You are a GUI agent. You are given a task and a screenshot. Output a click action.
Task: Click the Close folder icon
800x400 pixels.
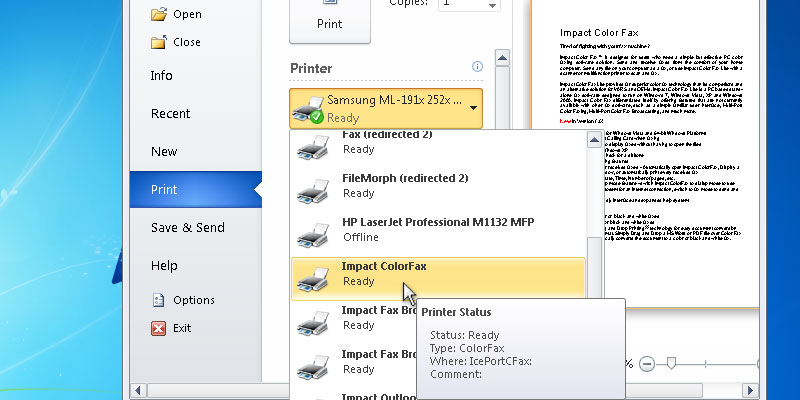(x=157, y=42)
